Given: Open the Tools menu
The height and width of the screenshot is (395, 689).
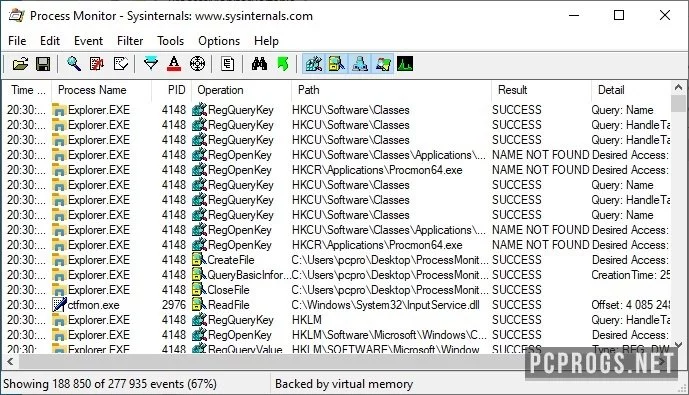Looking at the screenshot, I should tap(170, 41).
